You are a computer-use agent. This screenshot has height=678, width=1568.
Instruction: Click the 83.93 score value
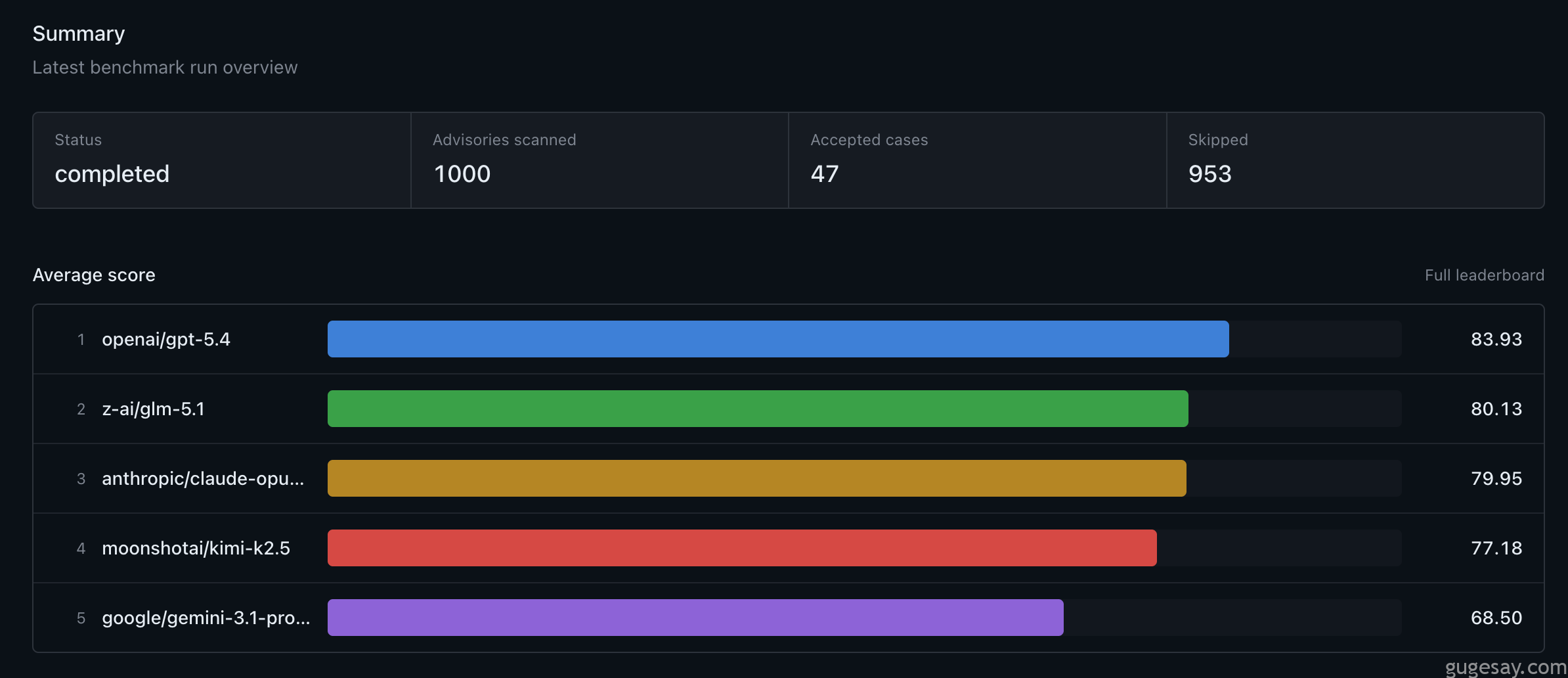point(1496,340)
